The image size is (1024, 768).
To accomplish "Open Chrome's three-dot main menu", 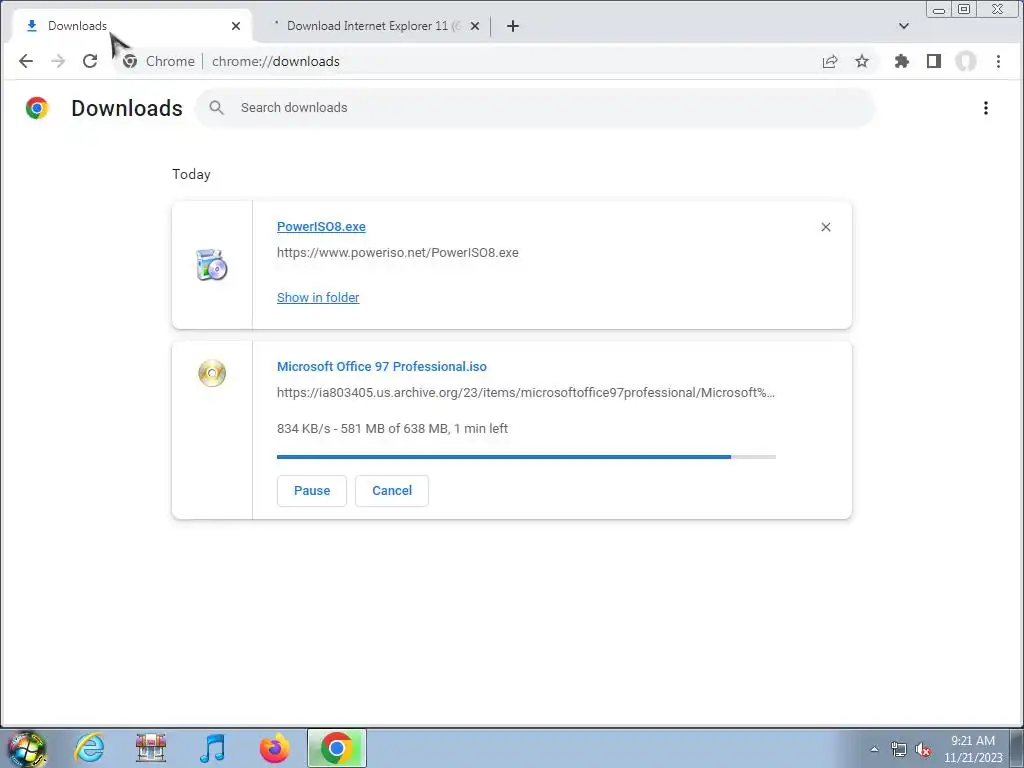I will click(x=998, y=61).
